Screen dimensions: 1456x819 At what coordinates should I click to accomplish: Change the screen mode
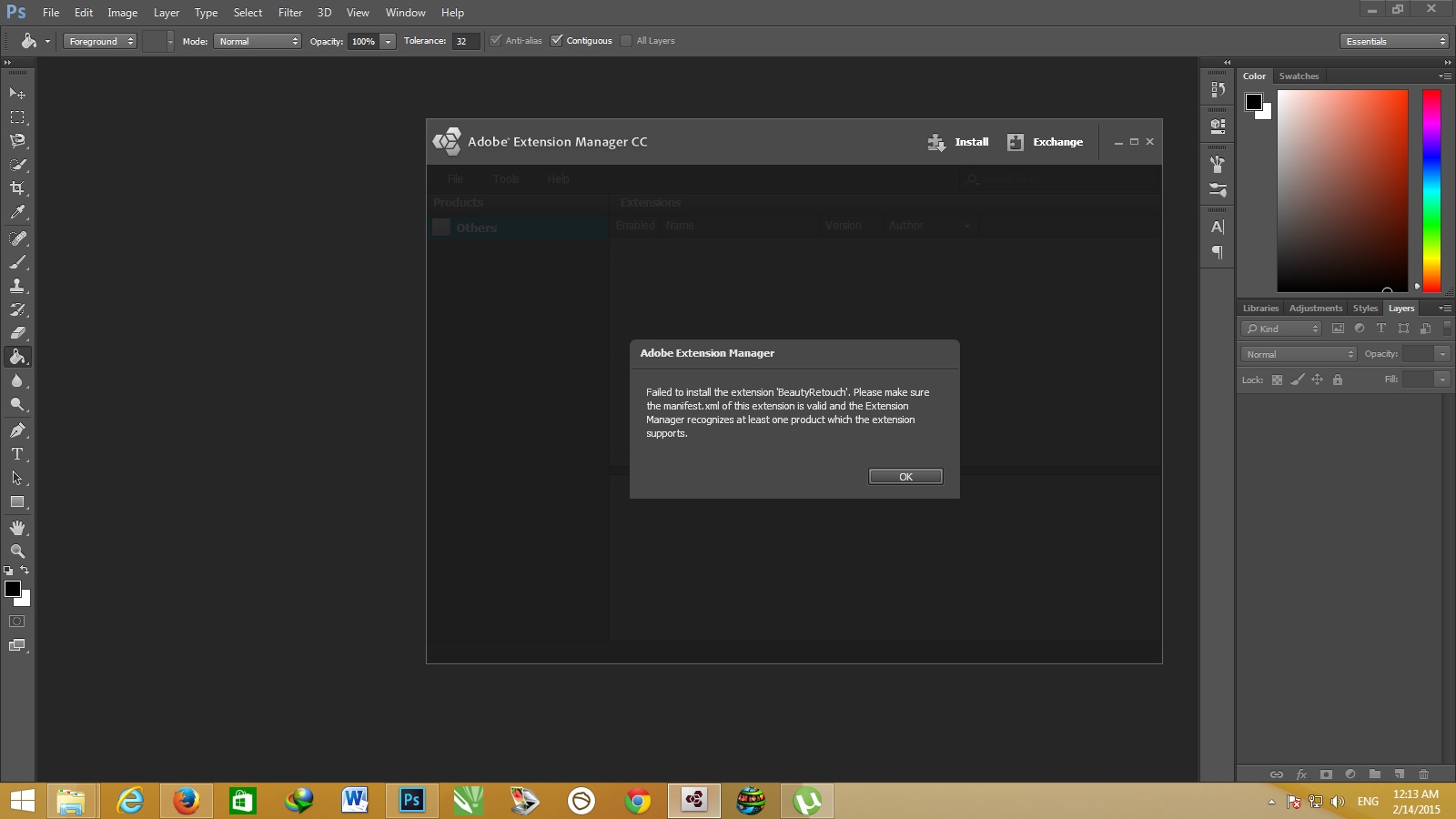click(17, 645)
